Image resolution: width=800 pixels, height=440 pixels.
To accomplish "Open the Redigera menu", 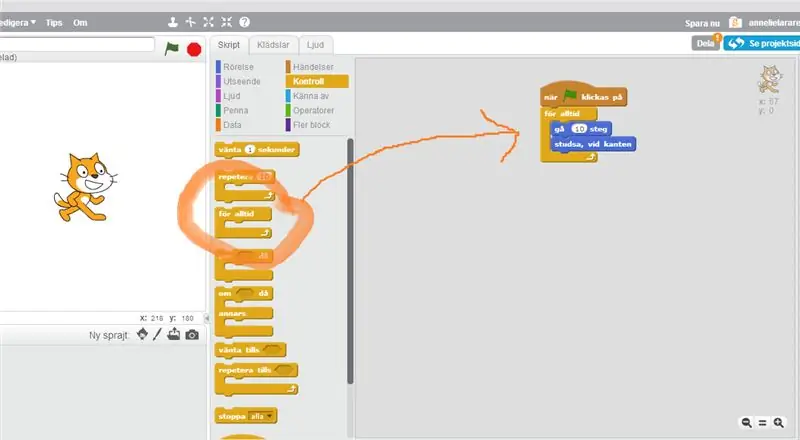I will coord(18,22).
